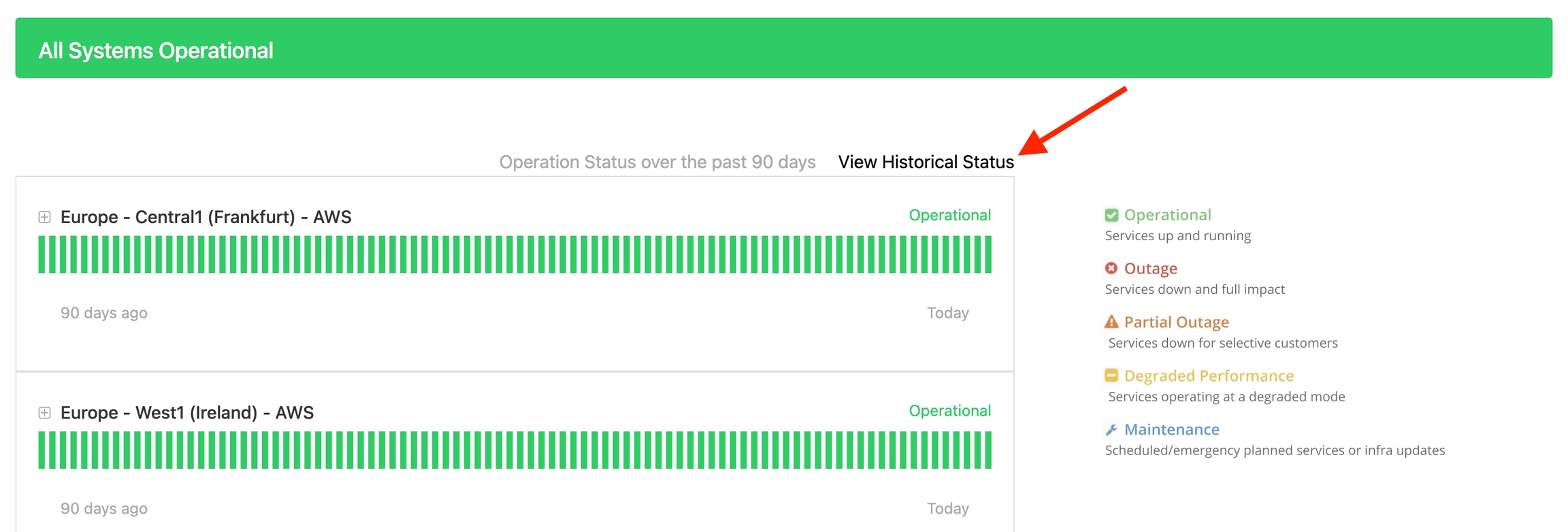Click the Maintenance legend label text
1568x532 pixels.
[1171, 429]
